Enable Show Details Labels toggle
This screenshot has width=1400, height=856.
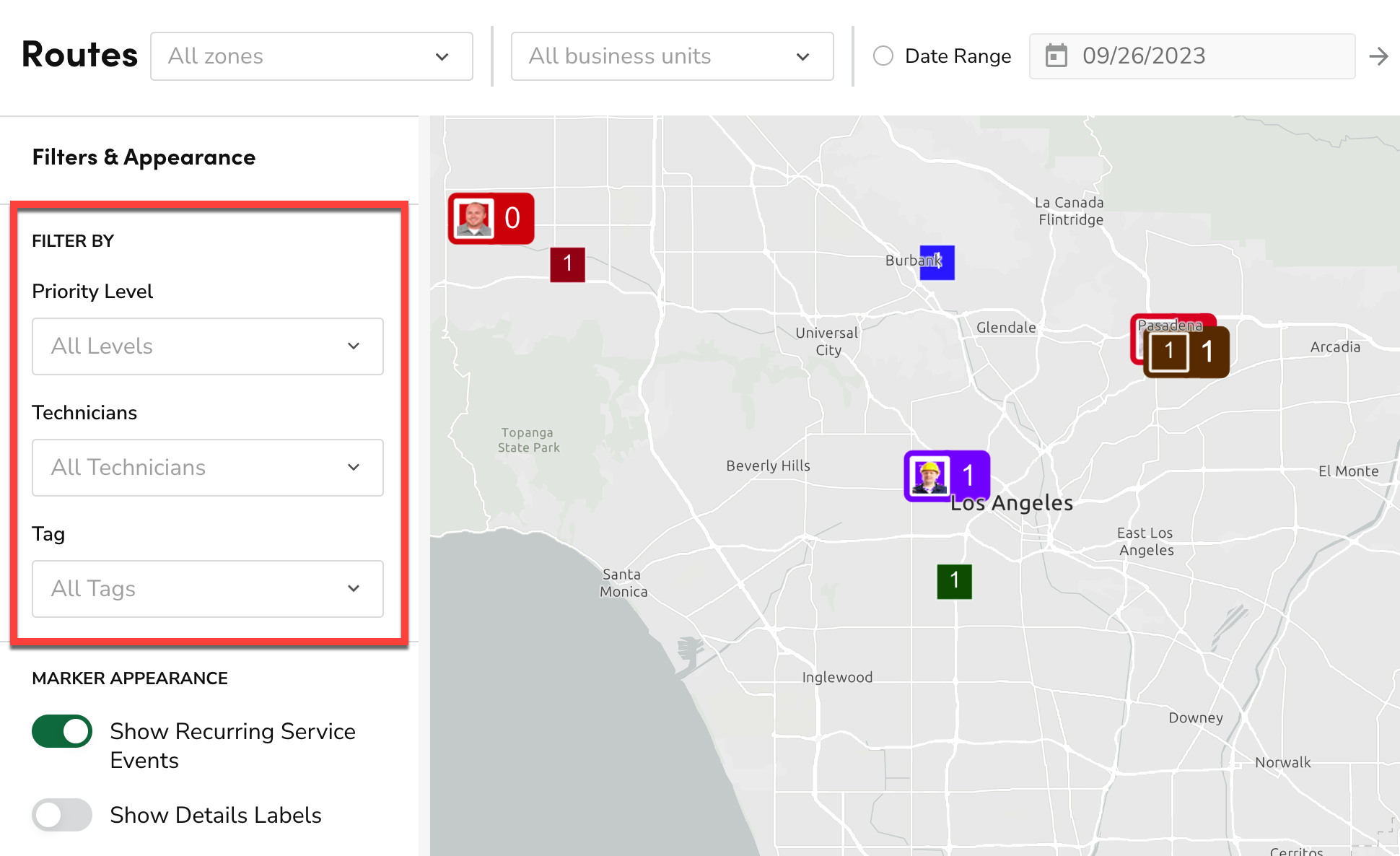tap(62, 815)
